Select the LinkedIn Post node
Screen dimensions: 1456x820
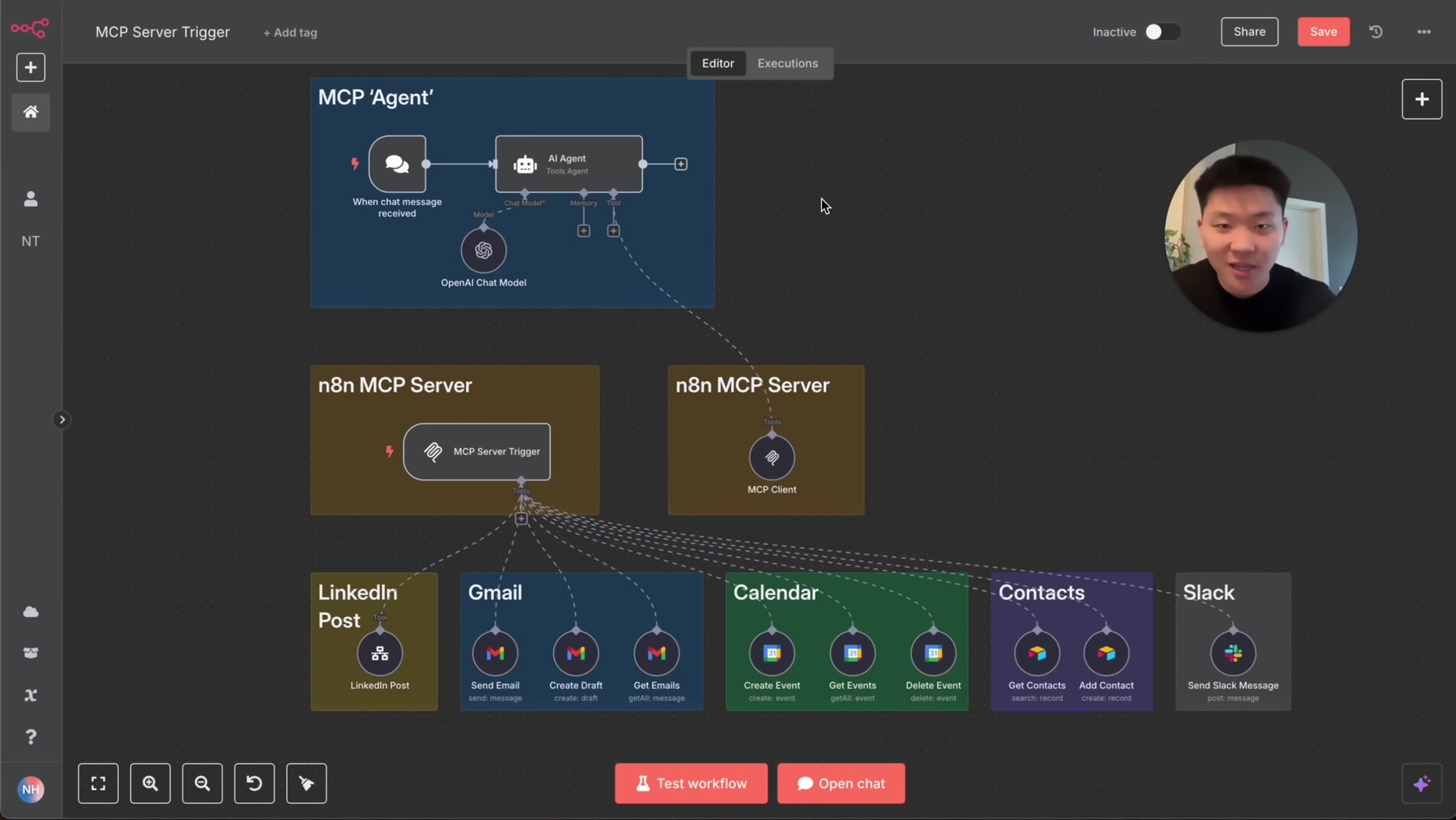tap(380, 653)
